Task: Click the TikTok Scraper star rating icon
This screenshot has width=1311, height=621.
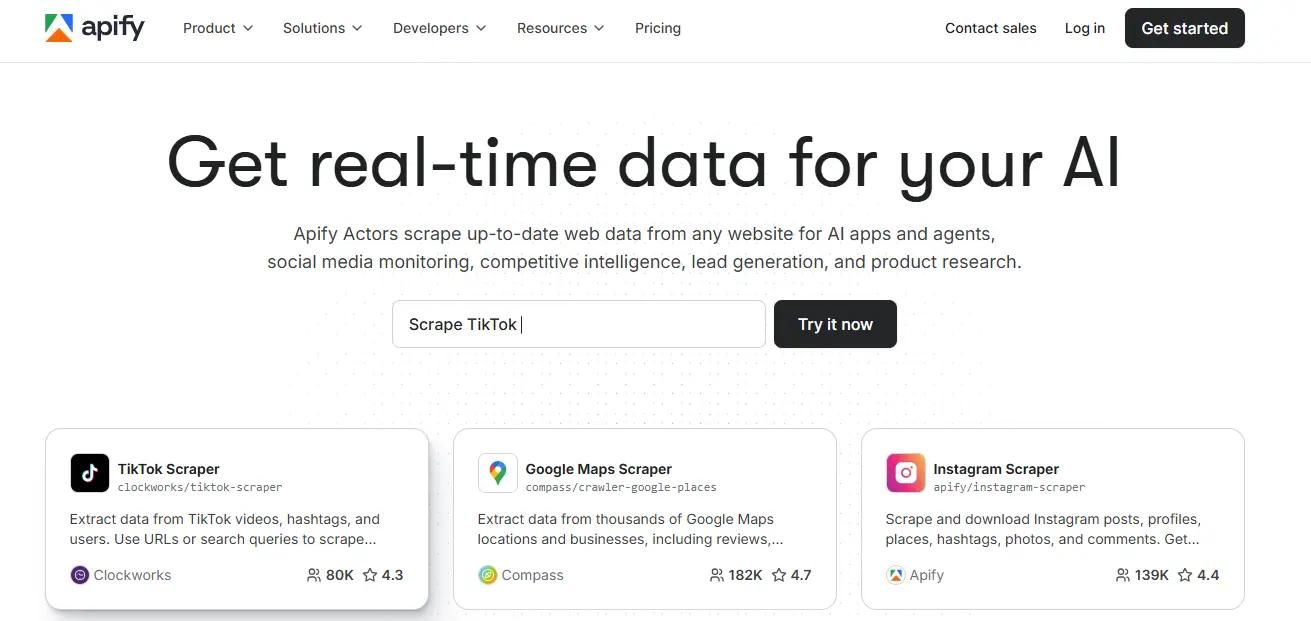Action: click(370, 575)
